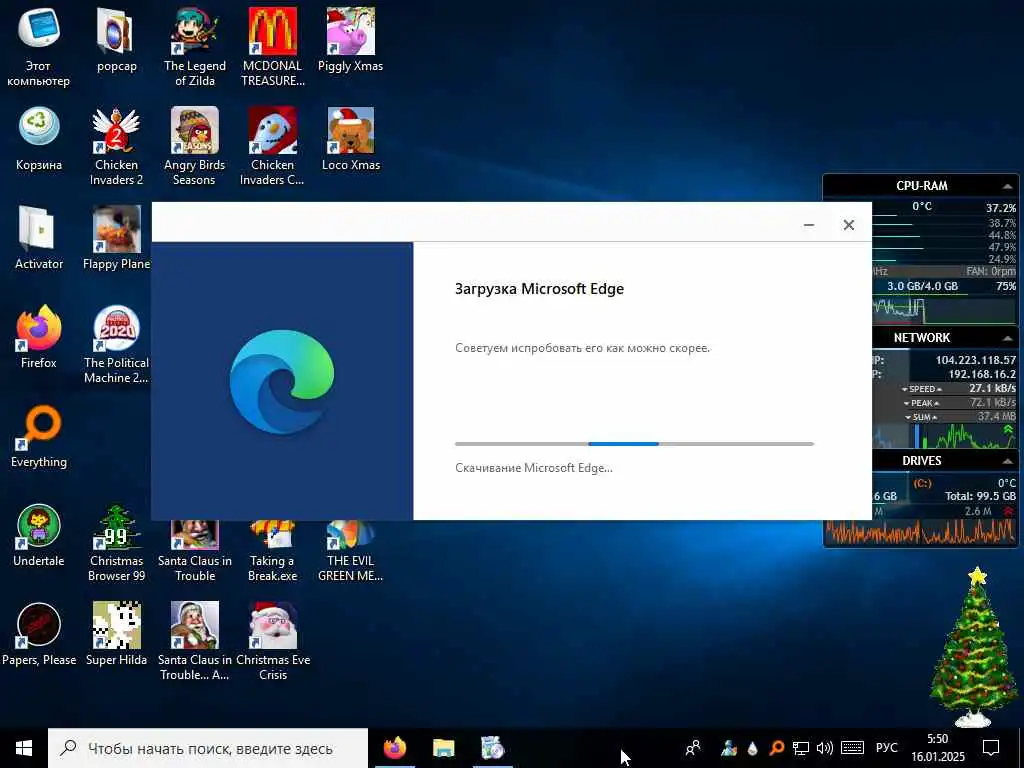Launch The Legend of Zilda shortcut
Screen dimensions: 1024x768
click(195, 46)
